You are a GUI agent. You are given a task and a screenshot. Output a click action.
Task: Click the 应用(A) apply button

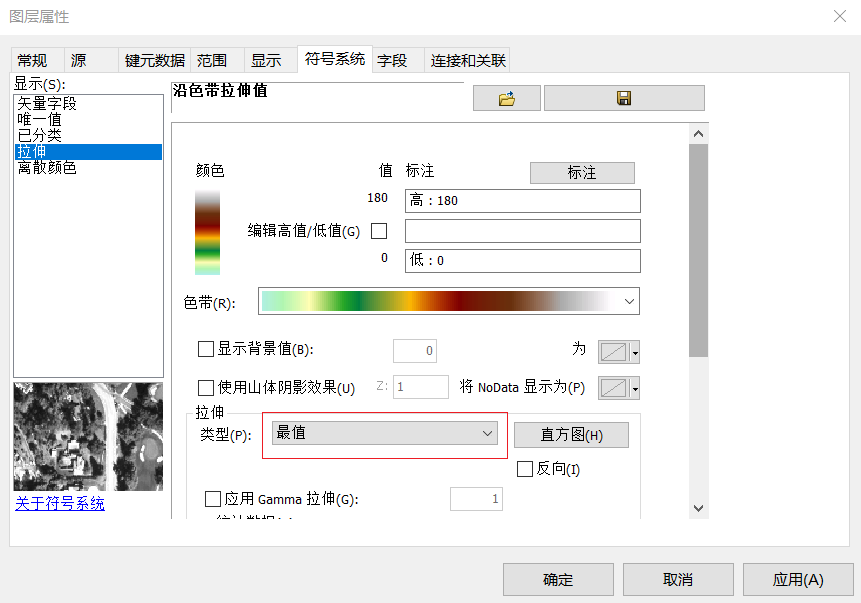[x=798, y=579]
